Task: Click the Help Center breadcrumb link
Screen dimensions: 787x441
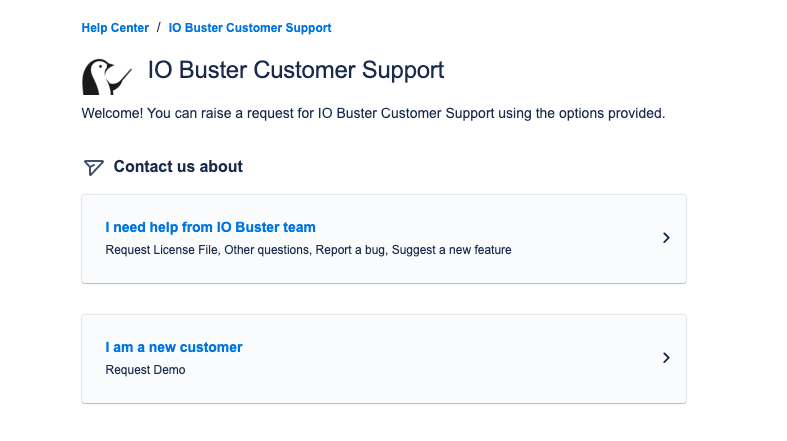Action: click(115, 28)
